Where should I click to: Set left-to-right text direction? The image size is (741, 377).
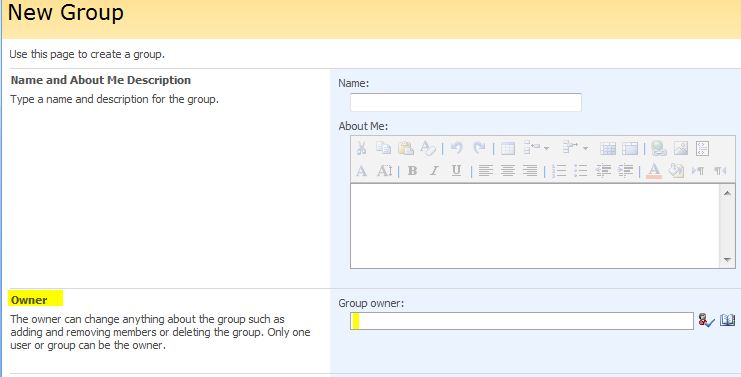698,171
